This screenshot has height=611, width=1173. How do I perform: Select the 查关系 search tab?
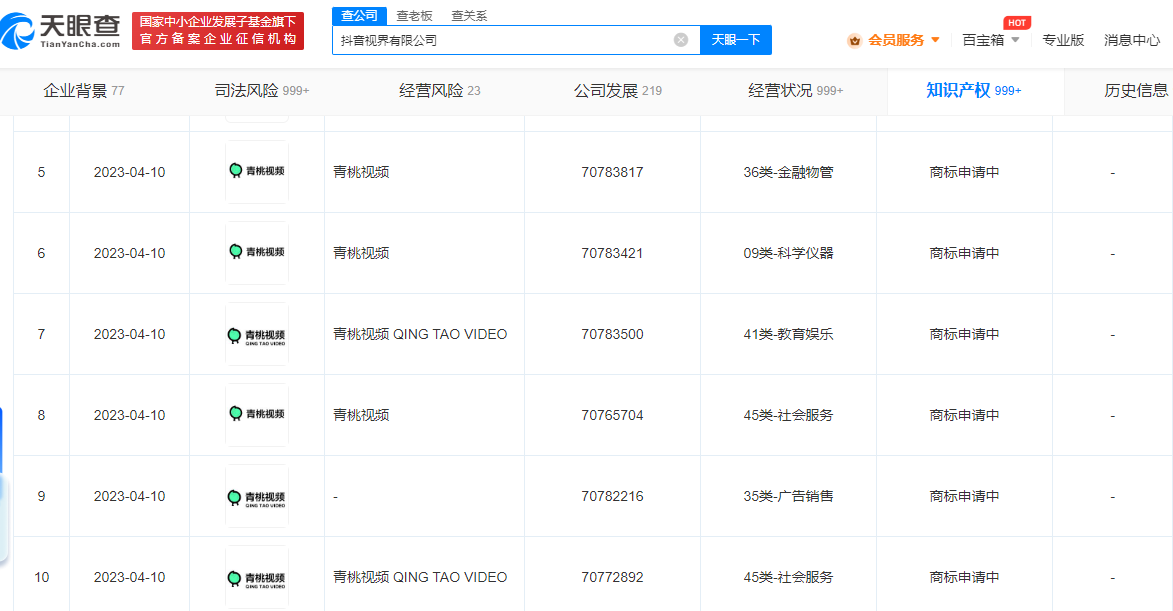tap(469, 16)
